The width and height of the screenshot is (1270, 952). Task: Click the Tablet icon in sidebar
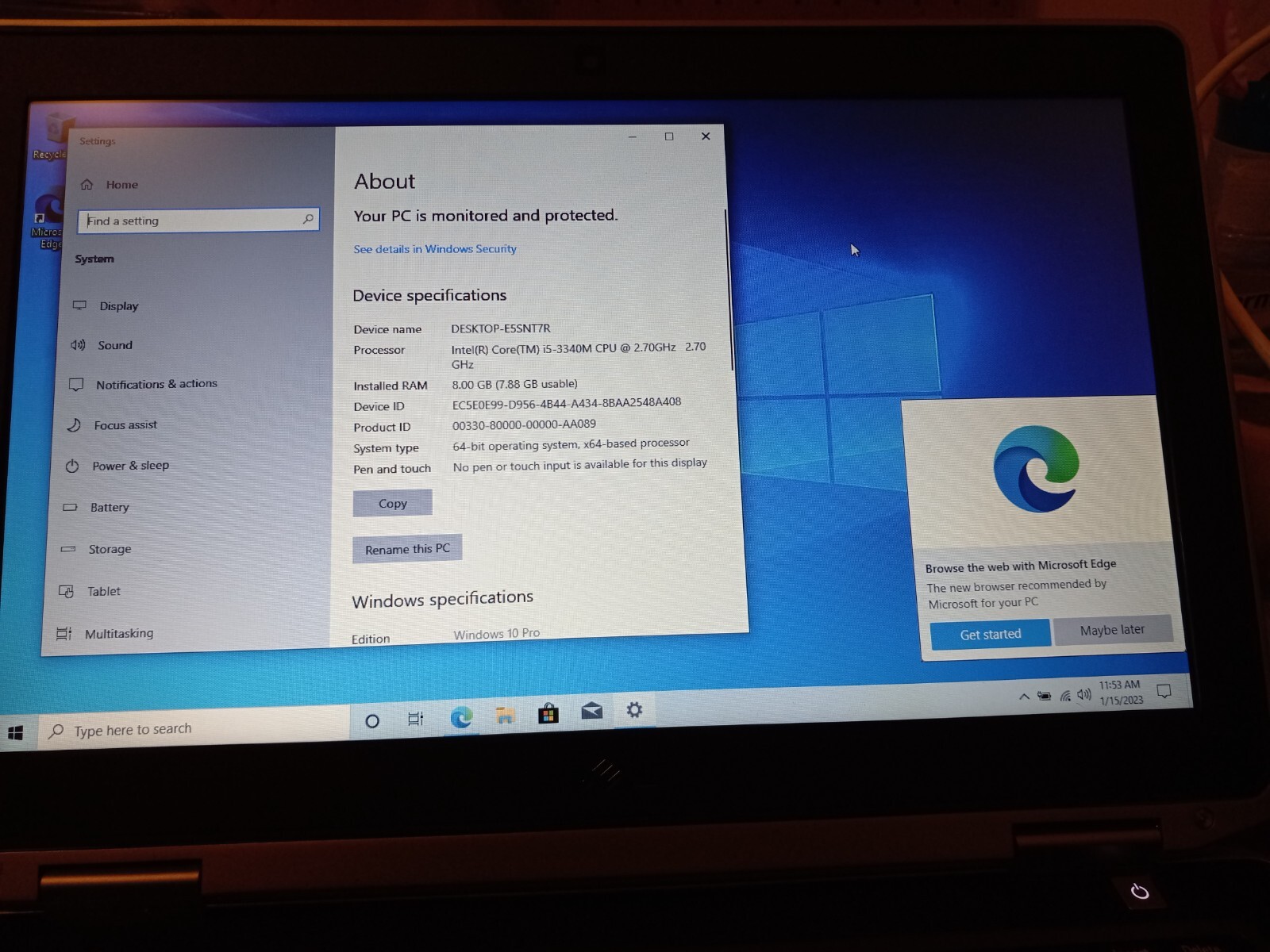pos(66,591)
